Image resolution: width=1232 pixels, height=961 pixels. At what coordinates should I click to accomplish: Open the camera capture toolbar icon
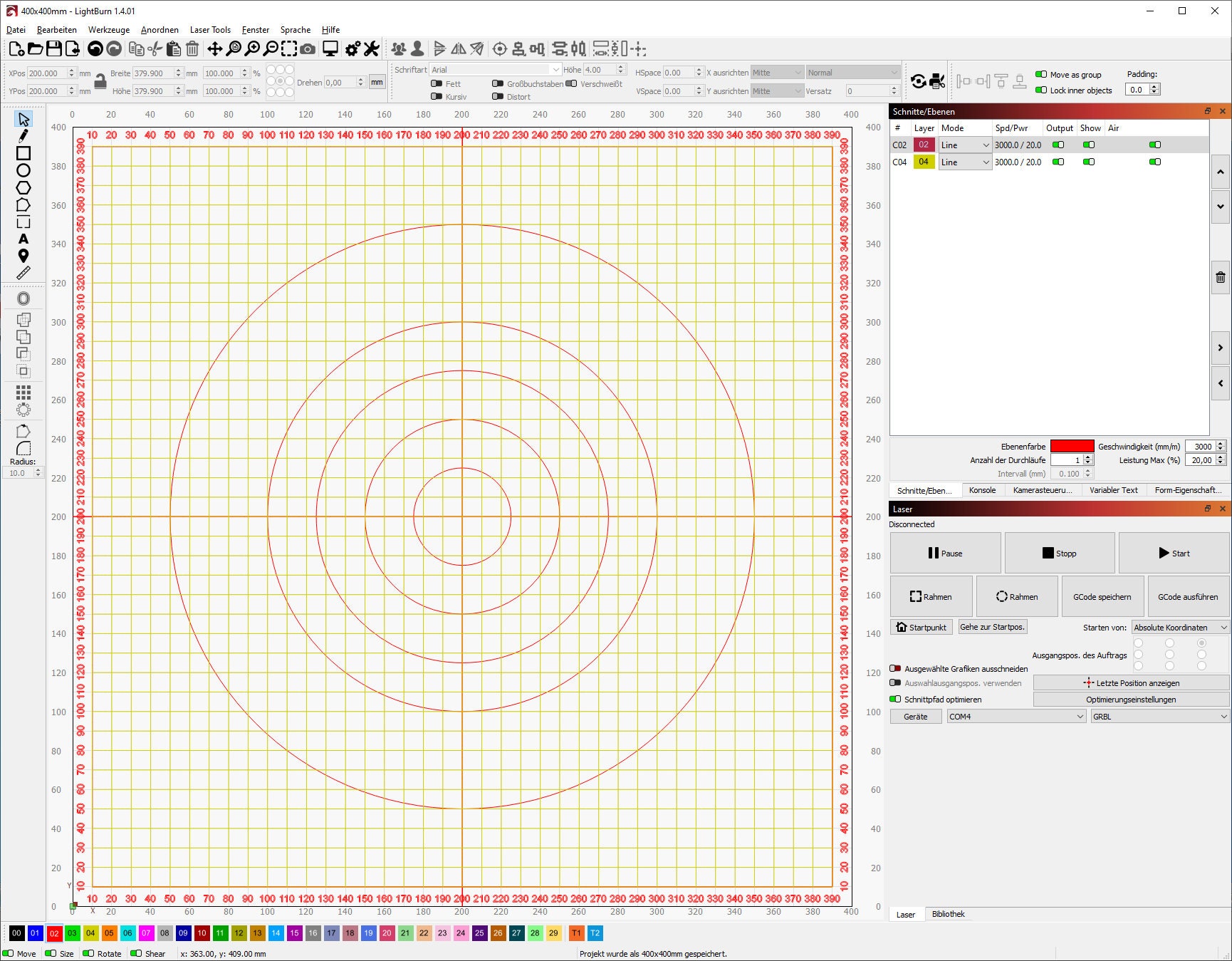pos(306,48)
